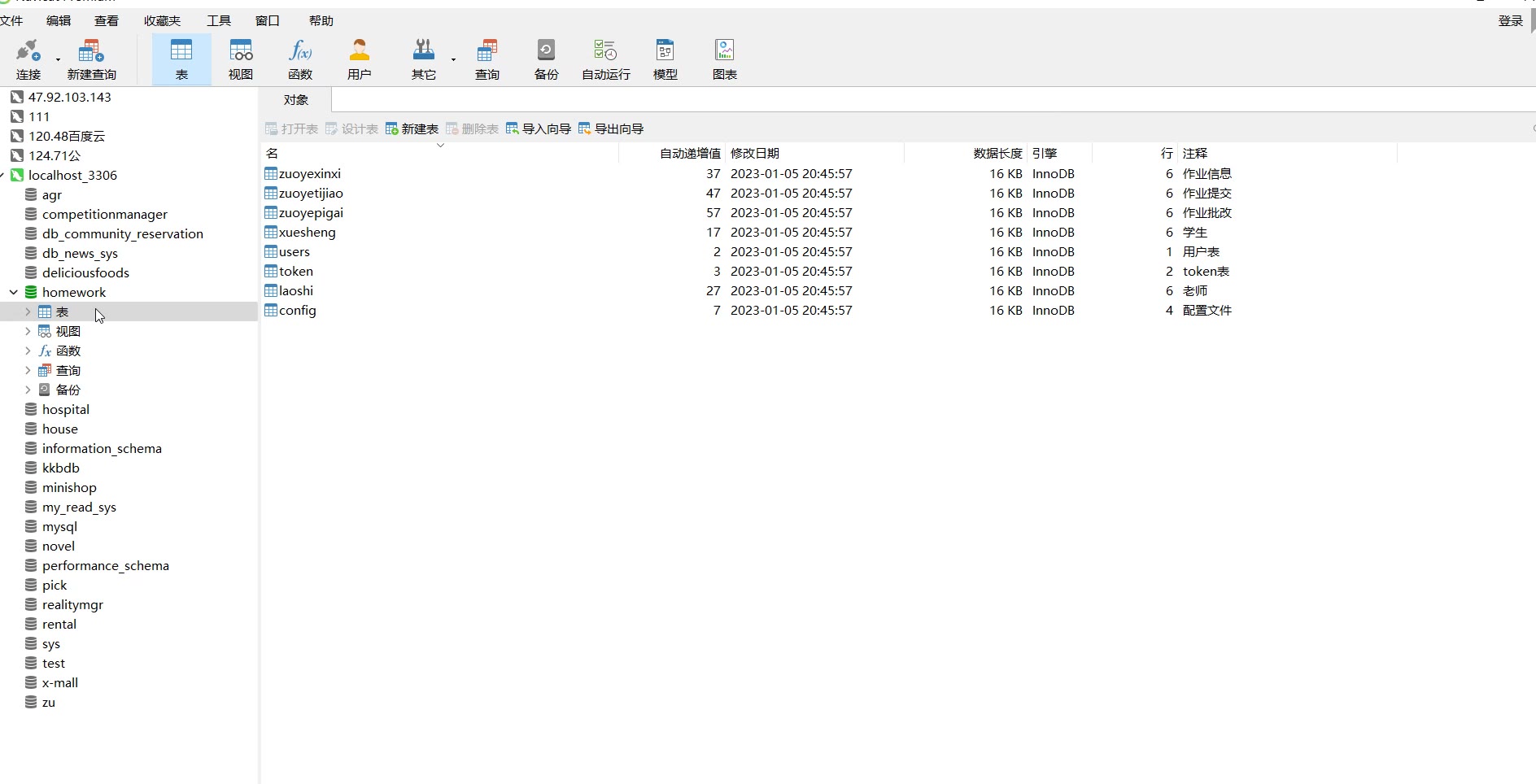Viewport: 1536px width, 784px height.
Task: Select the x-mall database
Action: (x=60, y=682)
